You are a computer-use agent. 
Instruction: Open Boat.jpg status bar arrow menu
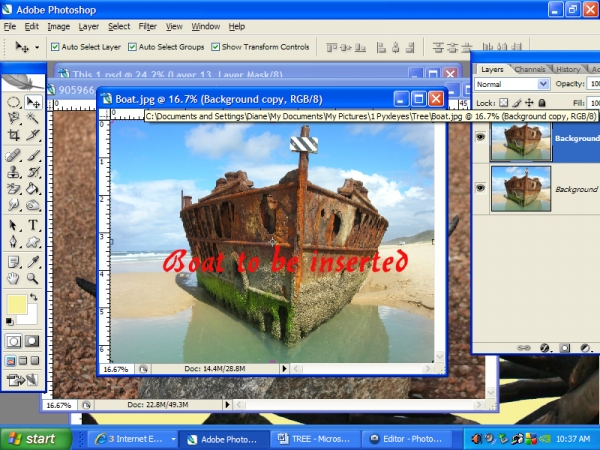(284, 368)
